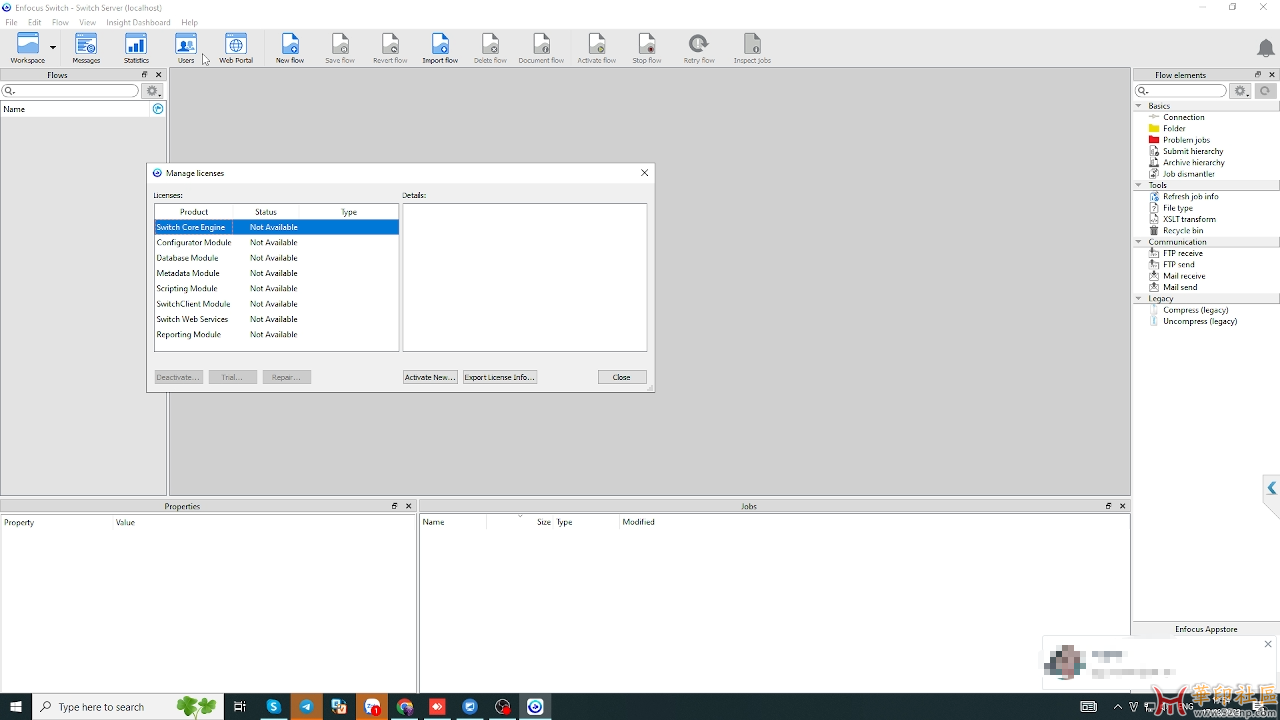Click the Inspect jobs toolbar icon
This screenshot has height=720, width=1280.
tap(752, 48)
